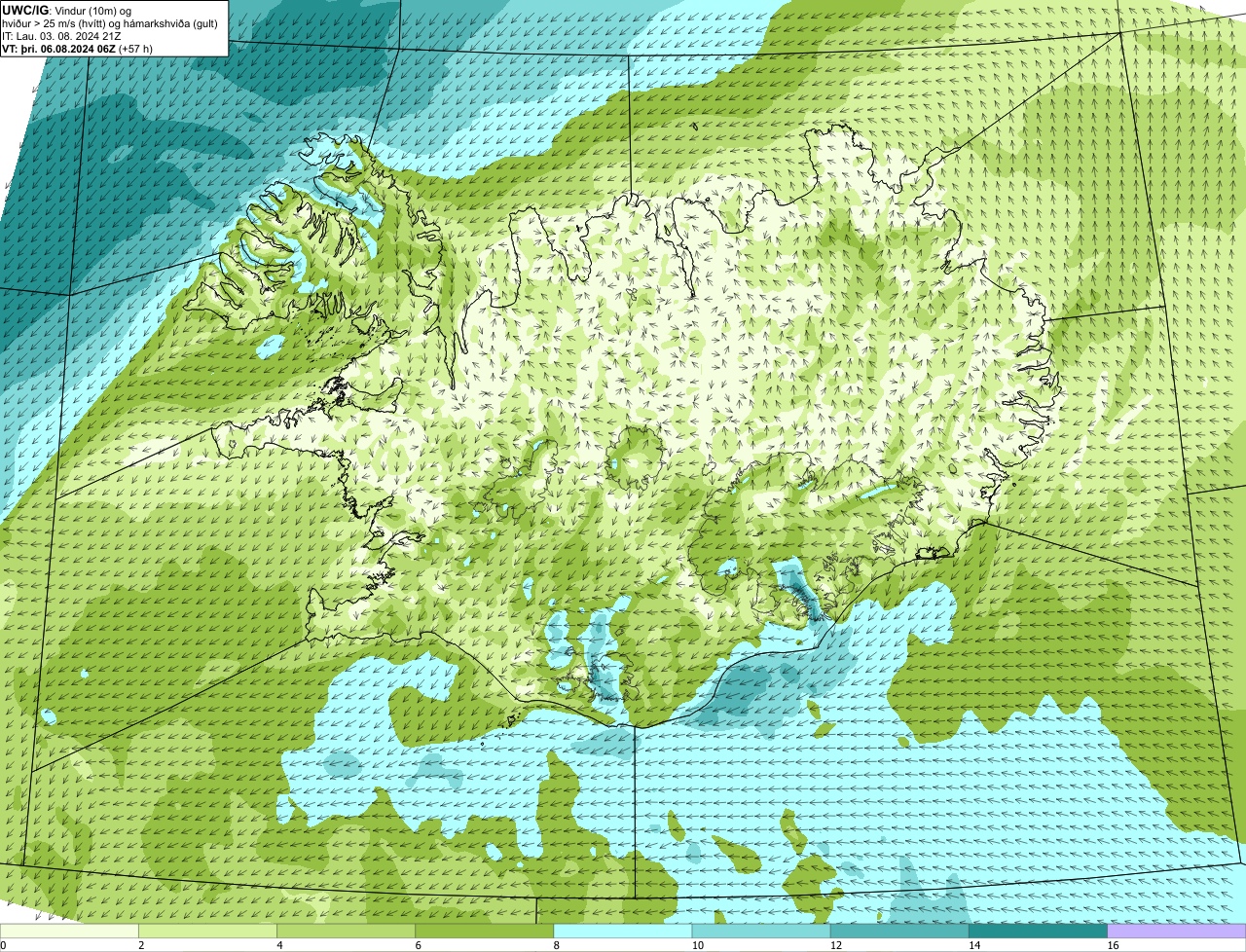Click the "UWC/IG: Vindur (10m) og" title line
This screenshot has width=1246, height=952.
coord(66,10)
